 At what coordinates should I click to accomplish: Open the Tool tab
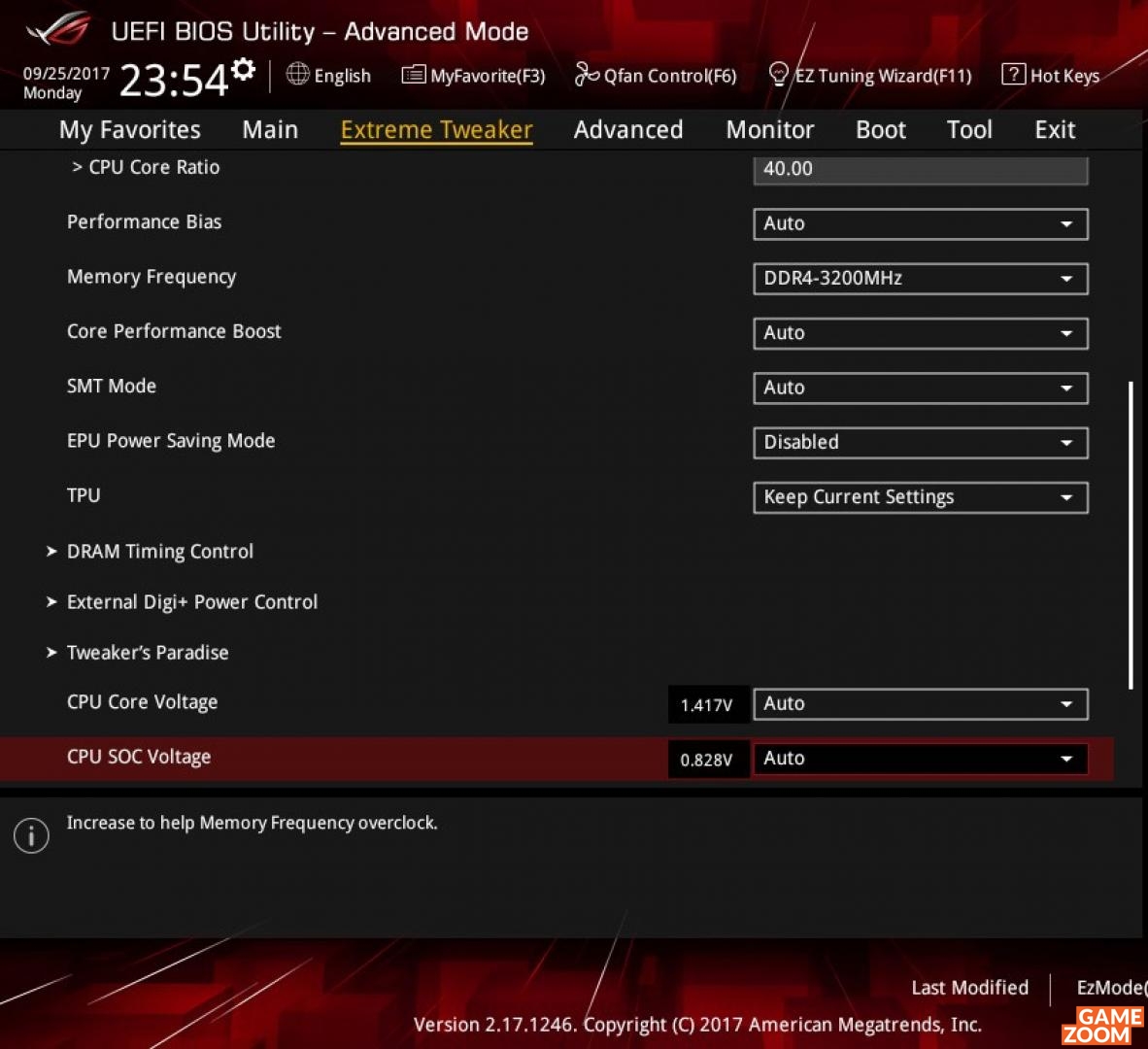969,129
